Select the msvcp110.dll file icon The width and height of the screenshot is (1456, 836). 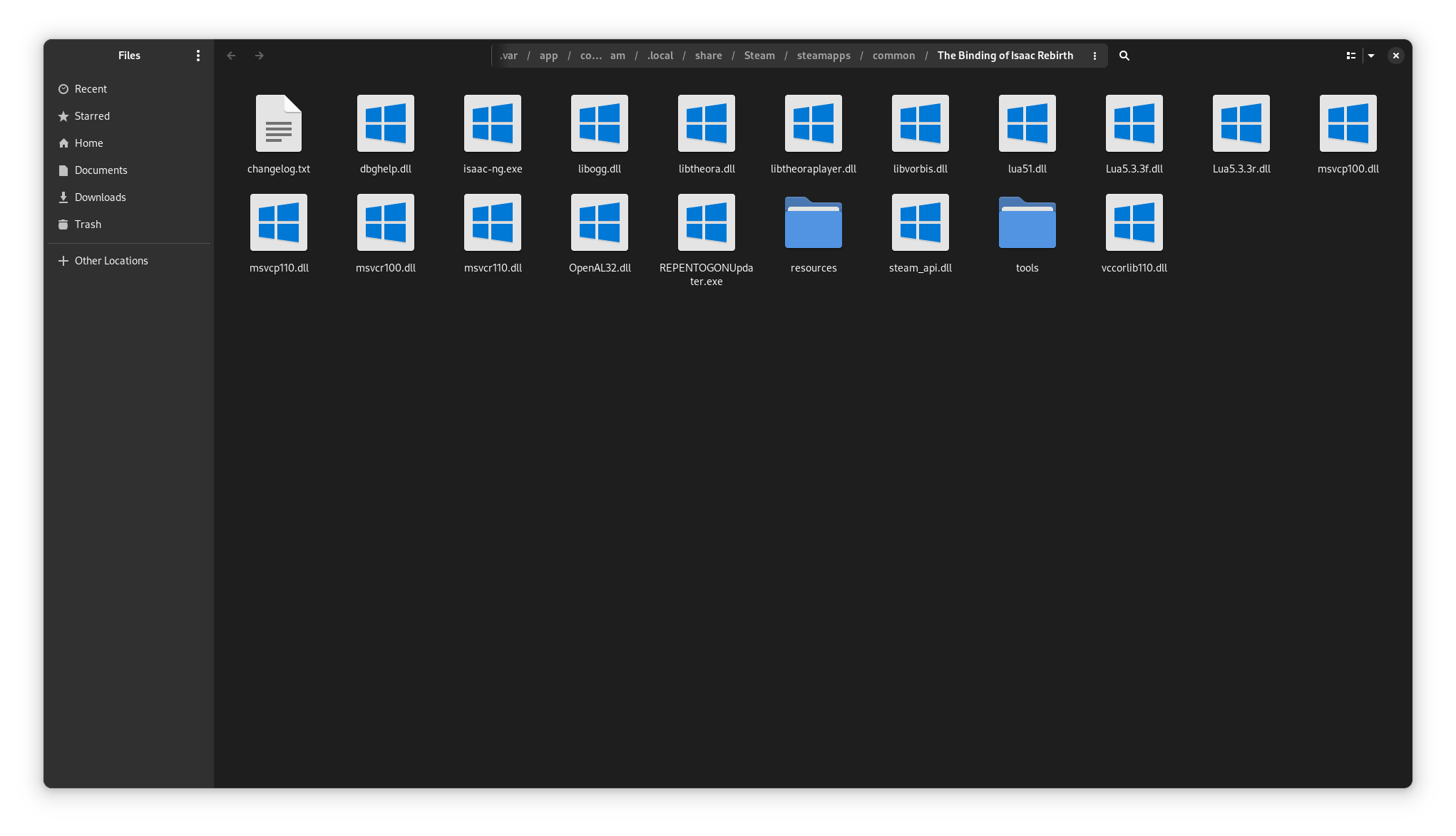tap(279, 222)
